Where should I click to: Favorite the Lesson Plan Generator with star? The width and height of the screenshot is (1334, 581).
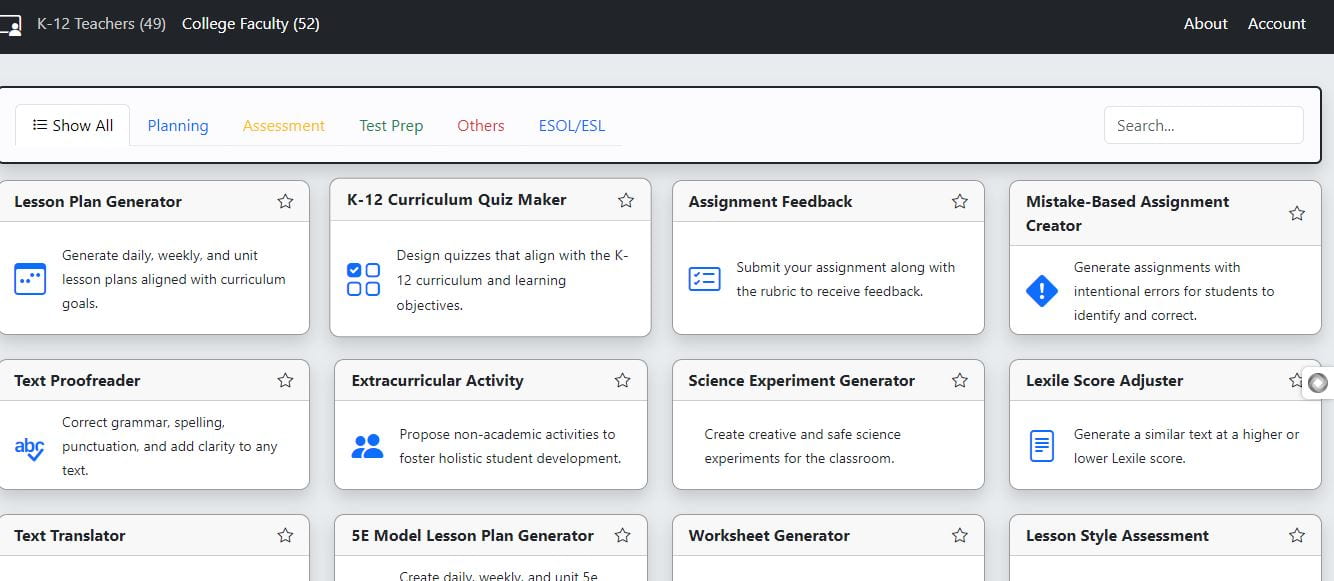[x=285, y=202]
